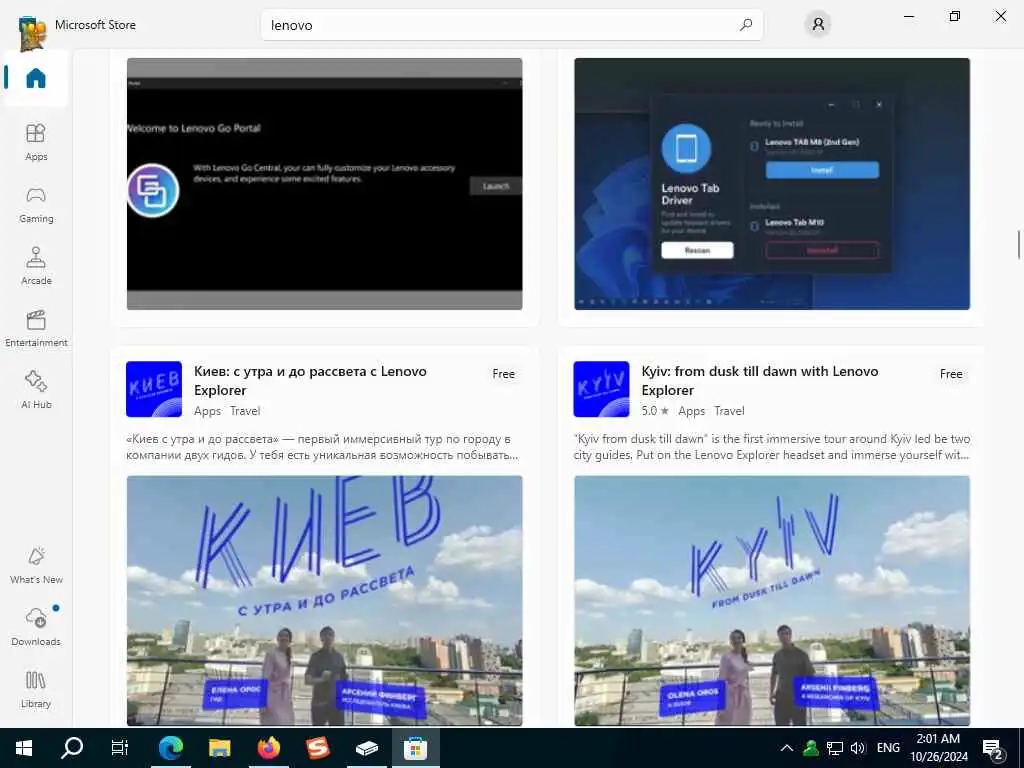Open AI Hub in the sidebar

coord(36,390)
